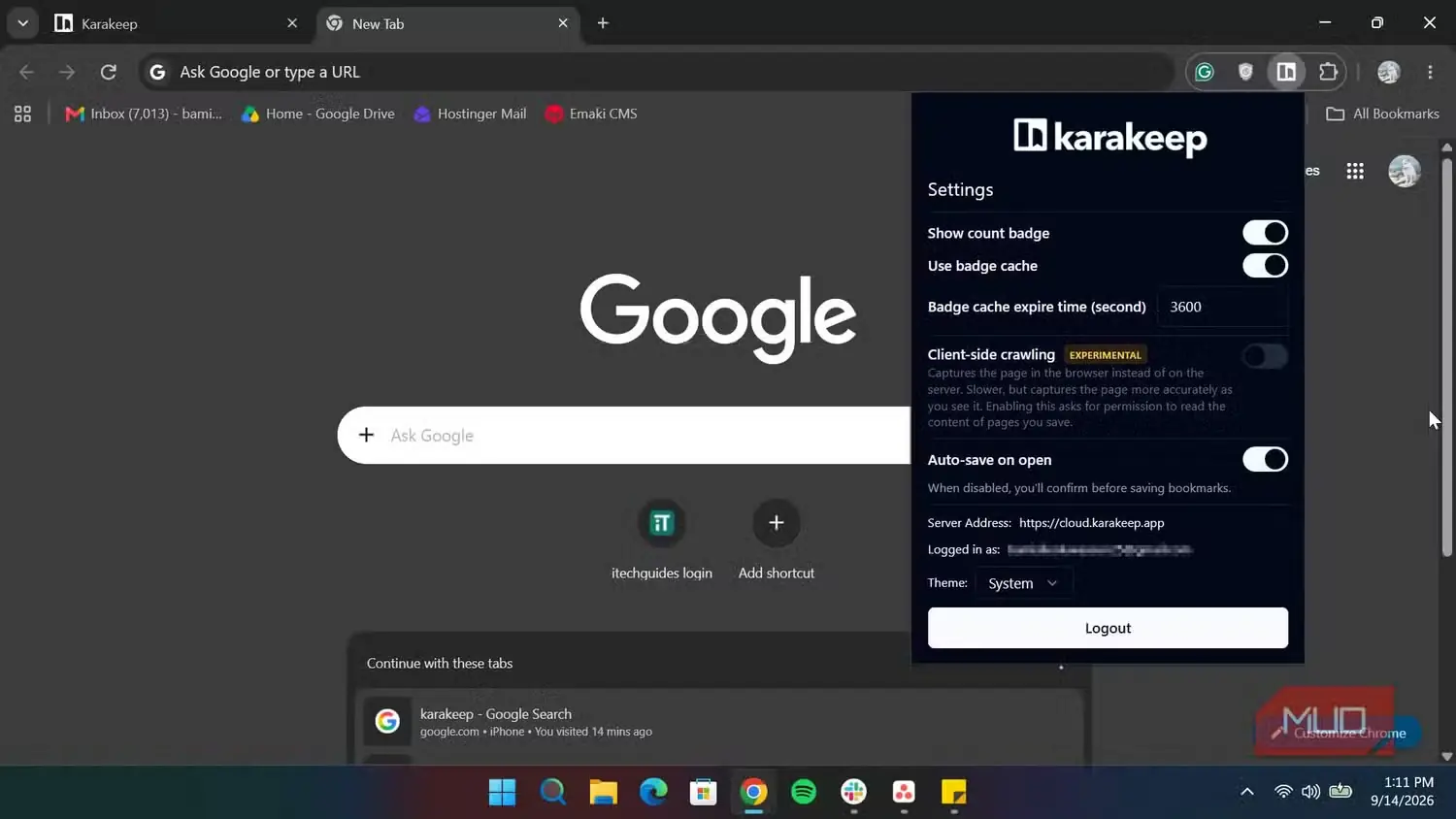1456x819 pixels.
Task: Click the Ask Google search box
Action: click(624, 435)
